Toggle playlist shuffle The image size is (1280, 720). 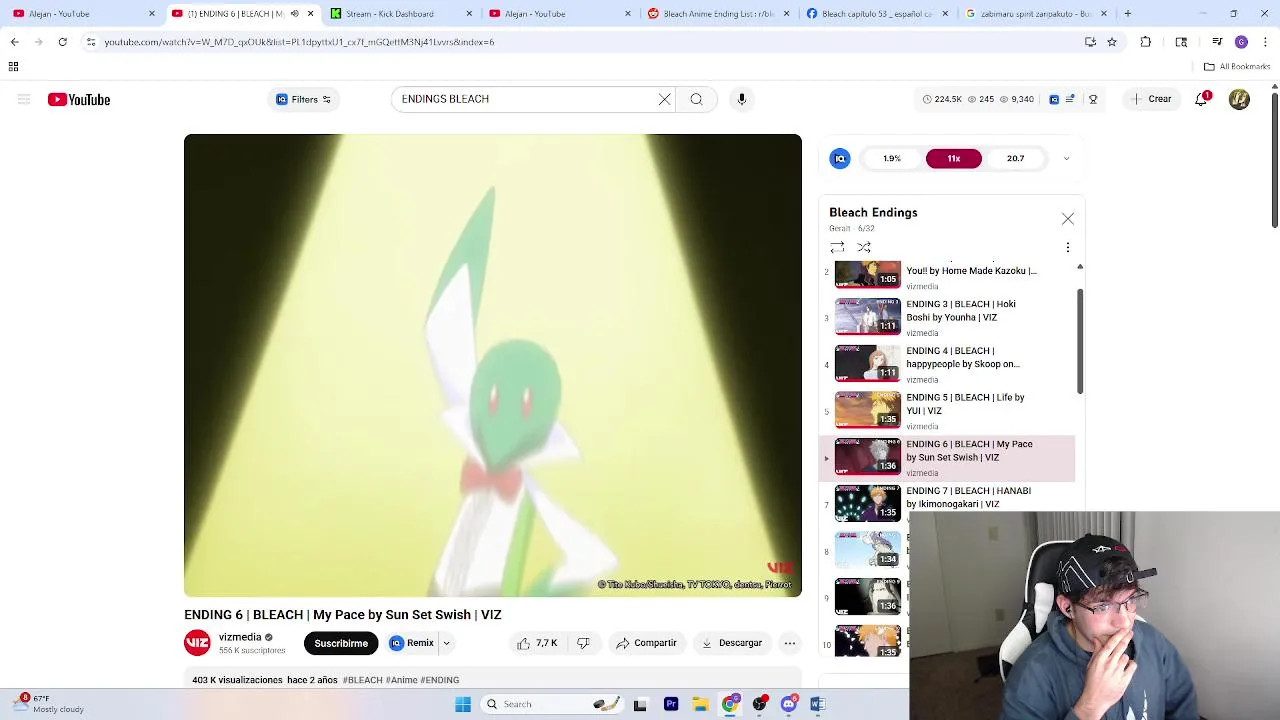864,247
